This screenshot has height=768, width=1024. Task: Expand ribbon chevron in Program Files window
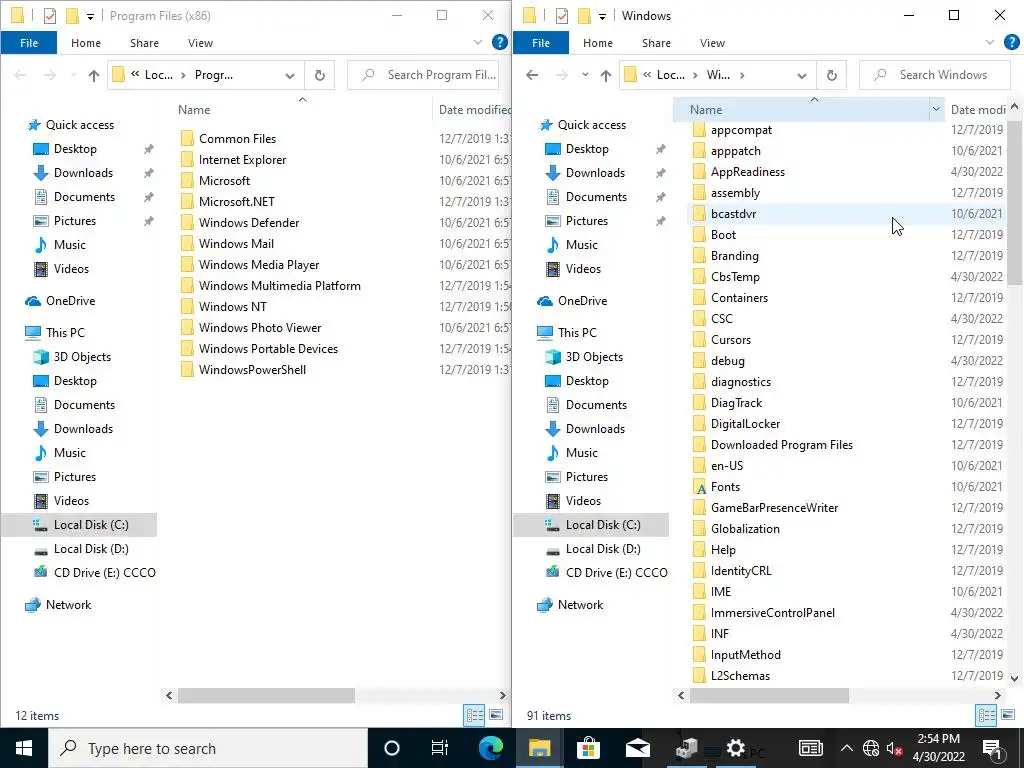(x=478, y=42)
